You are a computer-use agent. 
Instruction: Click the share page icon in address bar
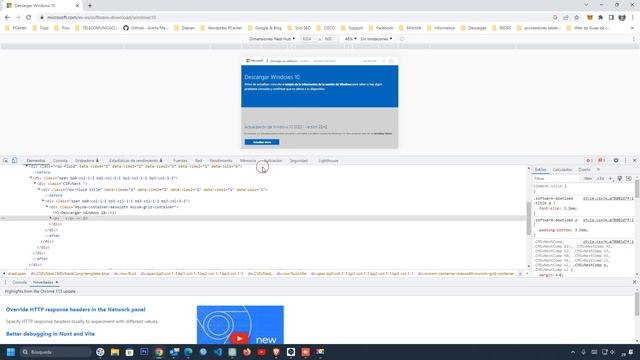tap(566, 18)
